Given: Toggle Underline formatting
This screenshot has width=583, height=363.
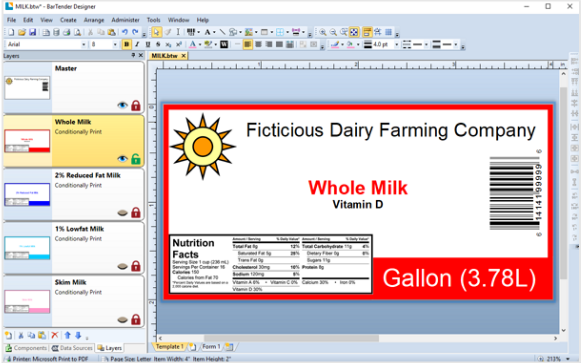Looking at the screenshot, I should (148, 45).
